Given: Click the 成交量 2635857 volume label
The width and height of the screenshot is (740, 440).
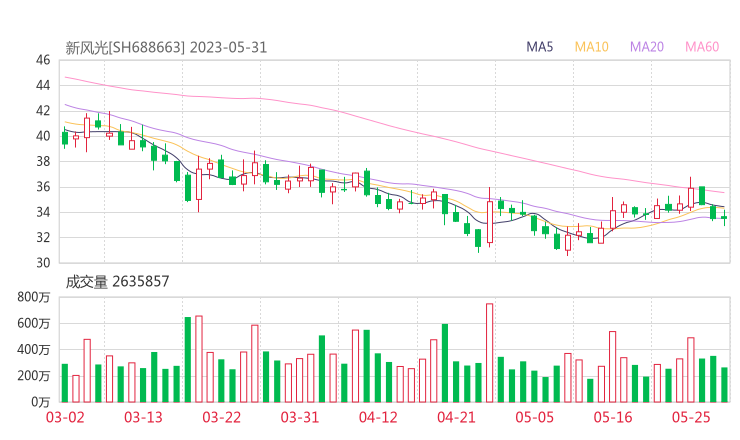Looking at the screenshot, I should [117, 282].
